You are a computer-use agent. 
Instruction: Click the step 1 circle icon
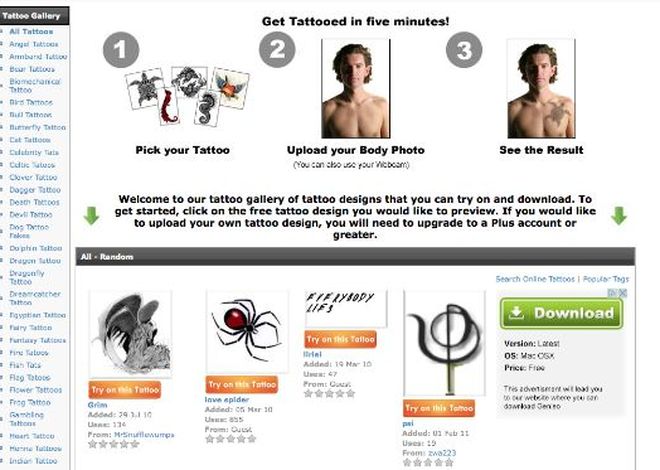pos(121,50)
